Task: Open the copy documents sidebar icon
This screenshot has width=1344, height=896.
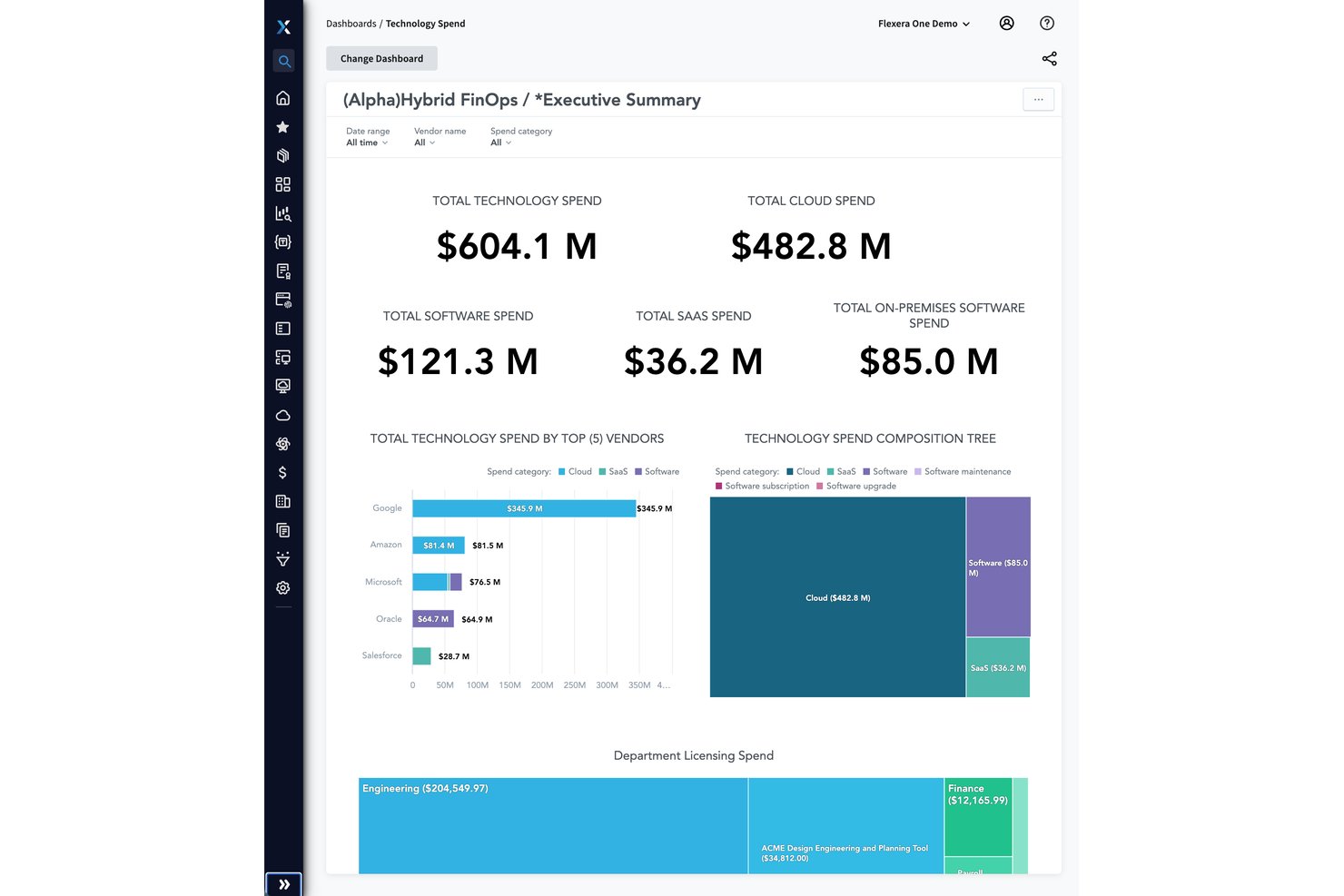Action: [283, 530]
